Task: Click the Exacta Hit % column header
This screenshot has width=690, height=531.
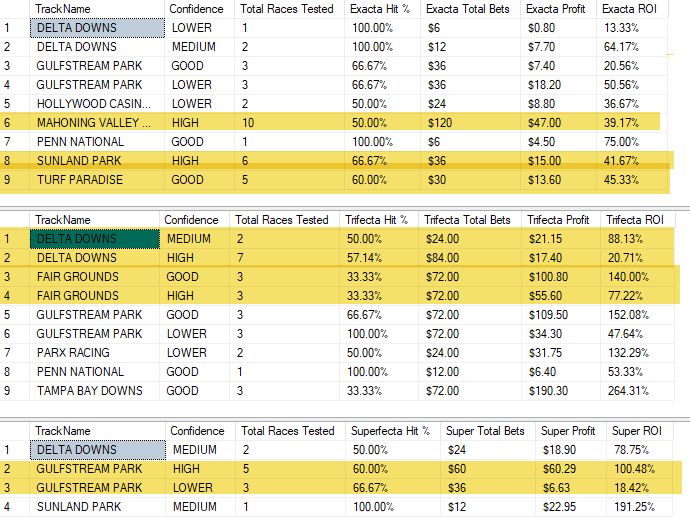Action: pos(382,9)
